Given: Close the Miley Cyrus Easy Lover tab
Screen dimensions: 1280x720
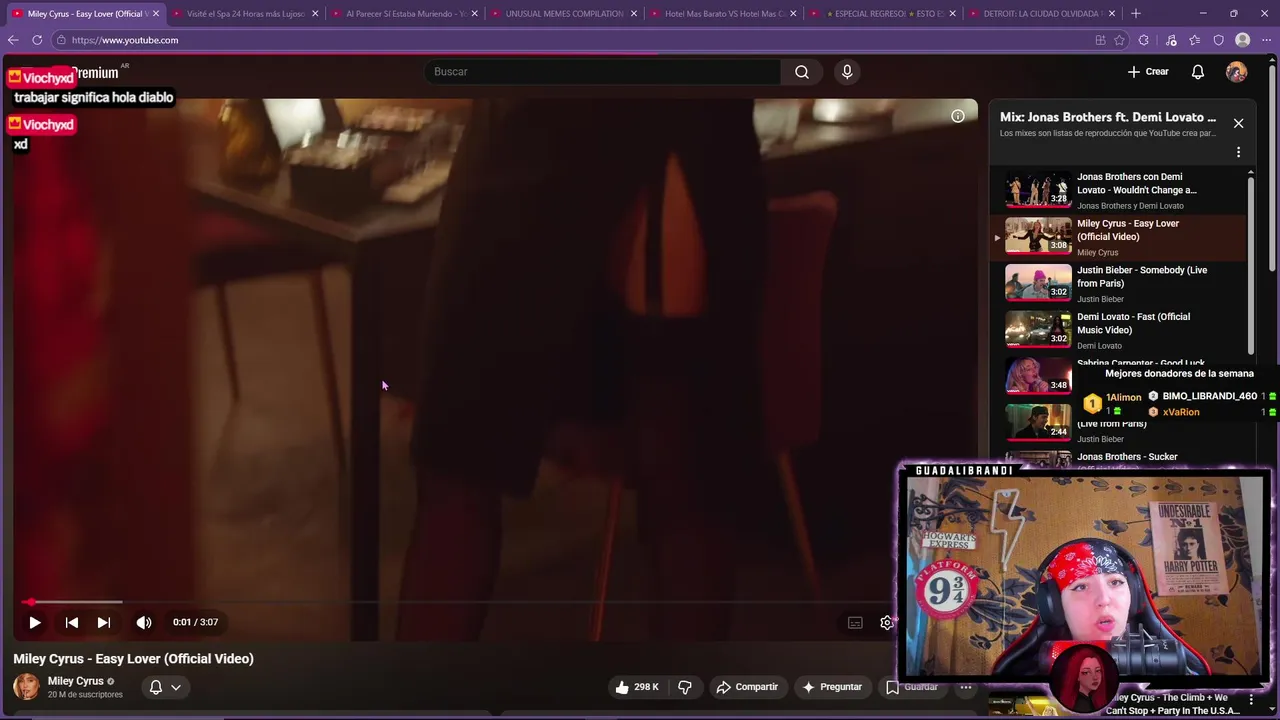Looking at the screenshot, I should [156, 14].
